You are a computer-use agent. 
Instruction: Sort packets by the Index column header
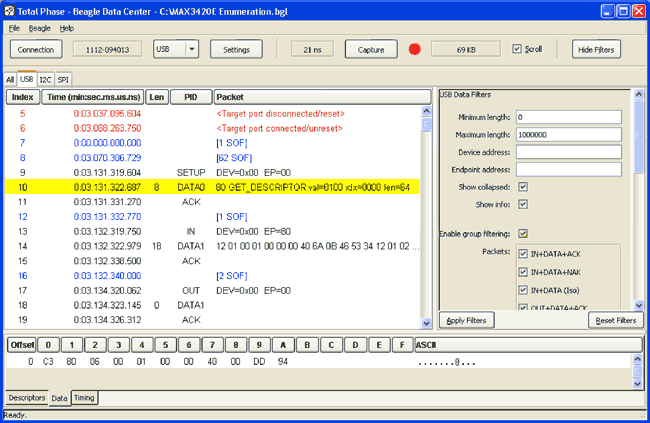pos(21,97)
